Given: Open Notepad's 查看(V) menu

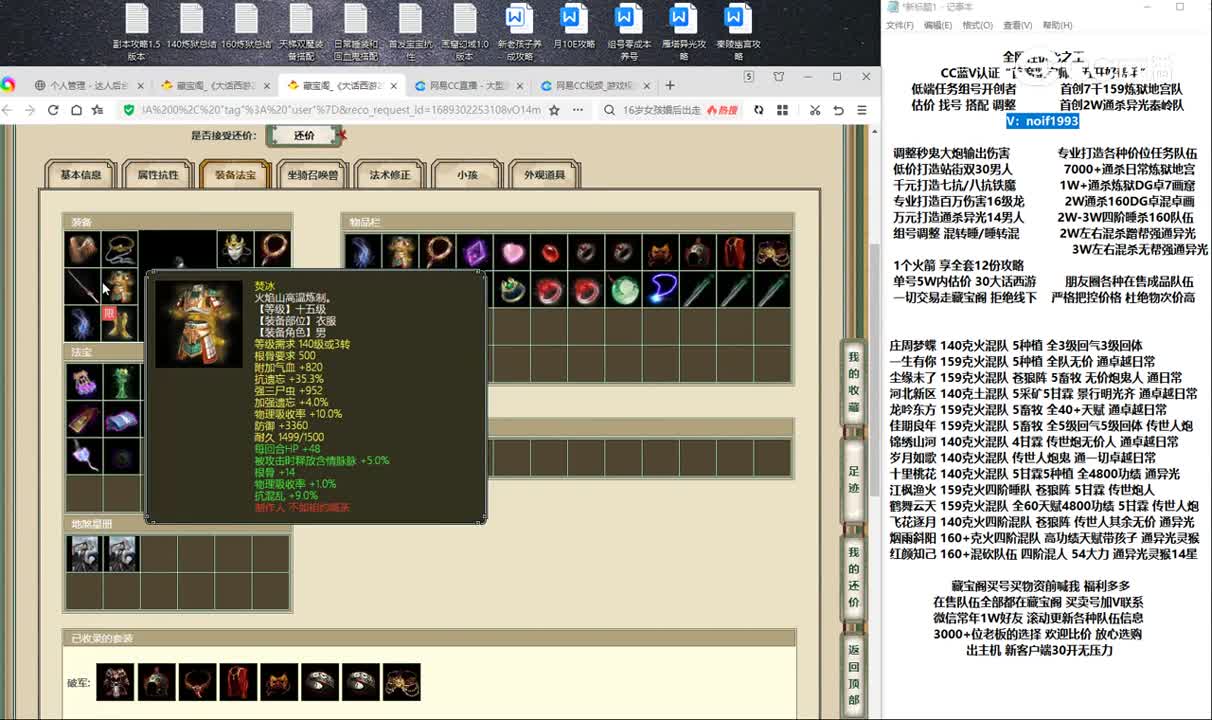Looking at the screenshot, I should click(x=1017, y=25).
